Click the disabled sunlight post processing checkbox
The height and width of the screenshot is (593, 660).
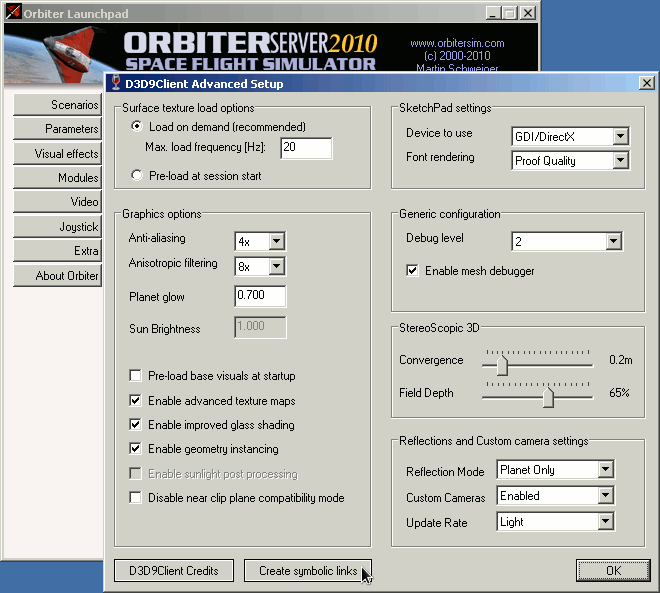tap(136, 473)
